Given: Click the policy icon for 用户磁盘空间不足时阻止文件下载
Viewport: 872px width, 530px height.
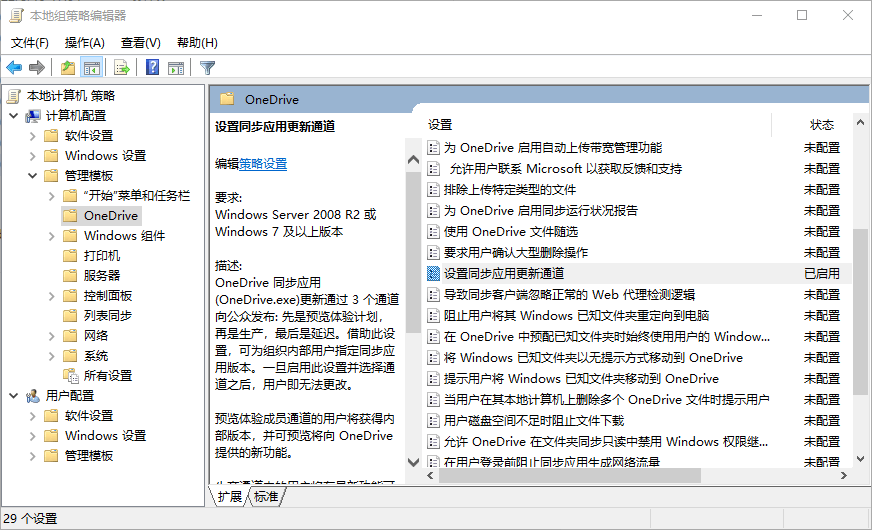Looking at the screenshot, I should (x=433, y=420).
